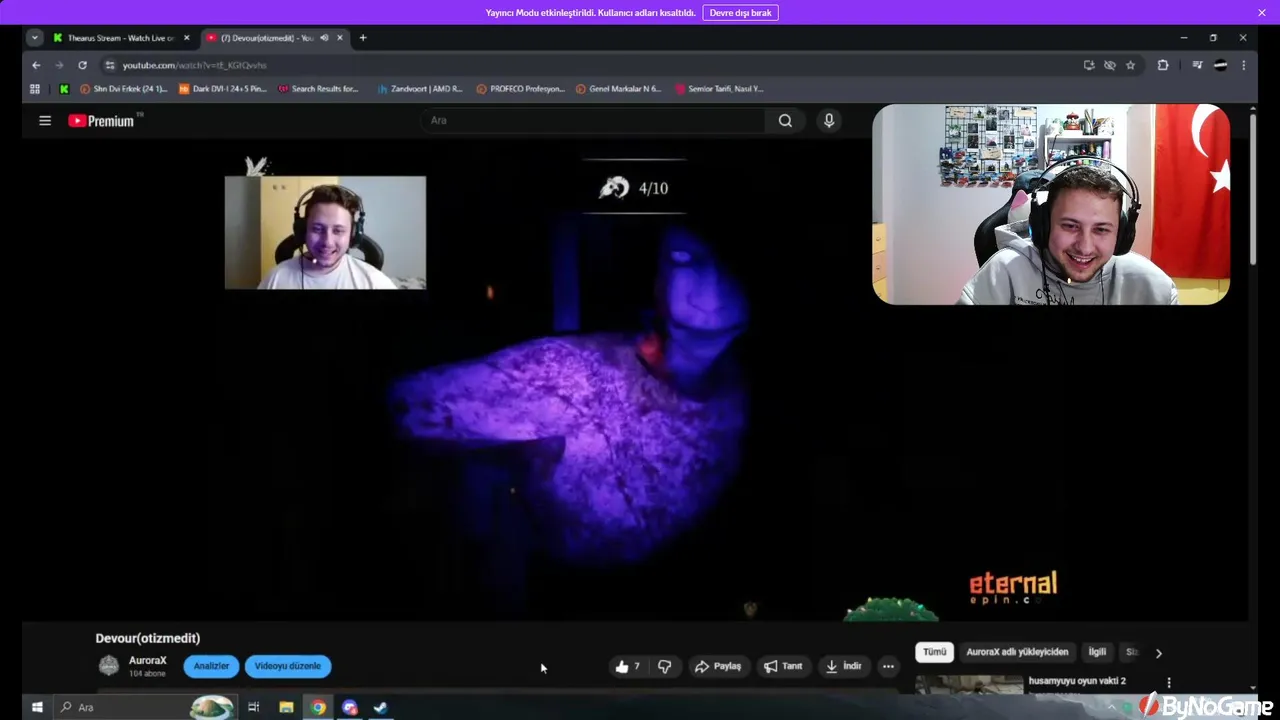Select AuroraX adlı yükleyiciden chip
Viewport: 1280px width, 720px height.
tap(1017, 652)
